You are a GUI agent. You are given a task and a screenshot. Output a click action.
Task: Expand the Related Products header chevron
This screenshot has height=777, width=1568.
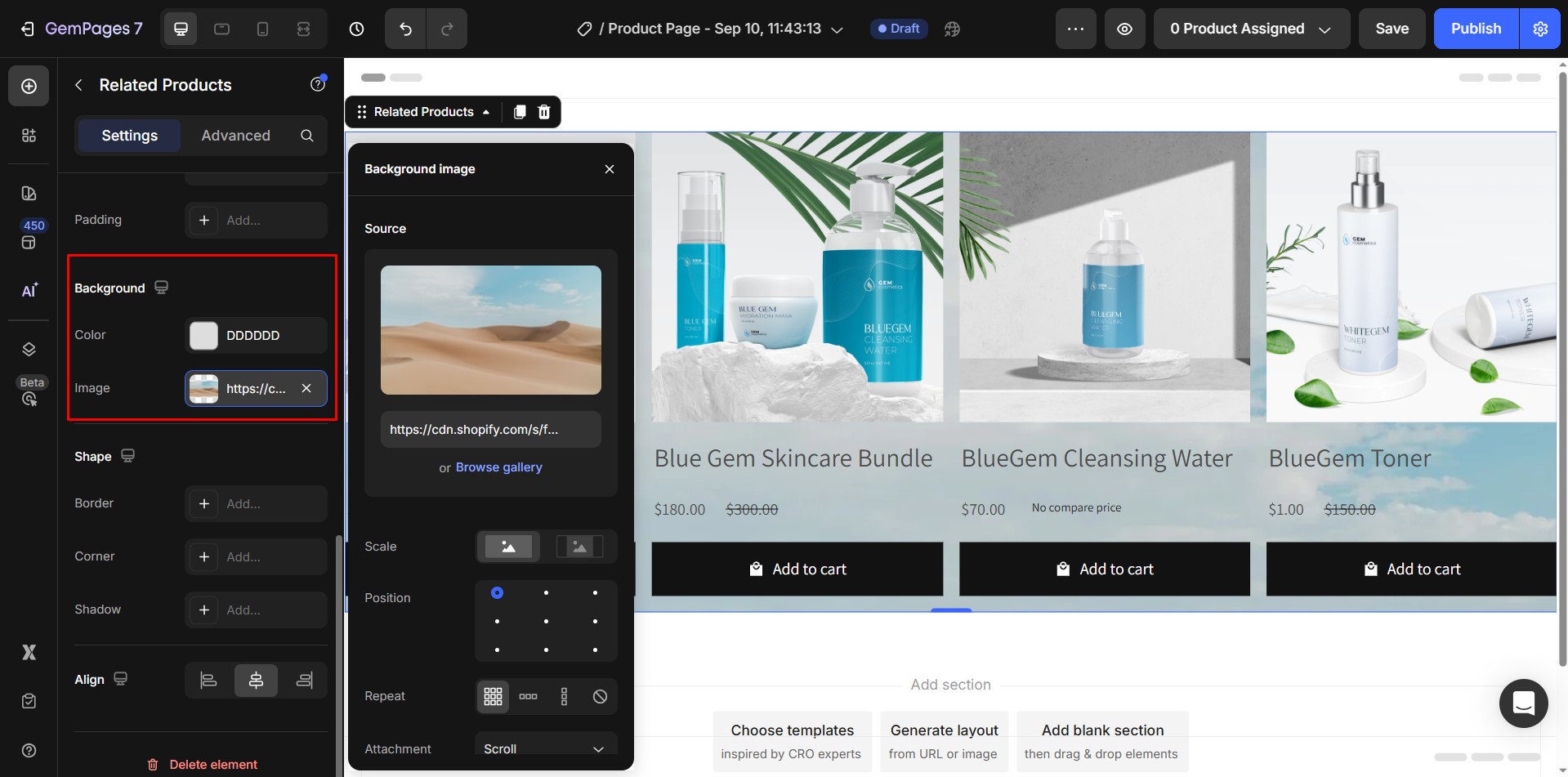(486, 112)
